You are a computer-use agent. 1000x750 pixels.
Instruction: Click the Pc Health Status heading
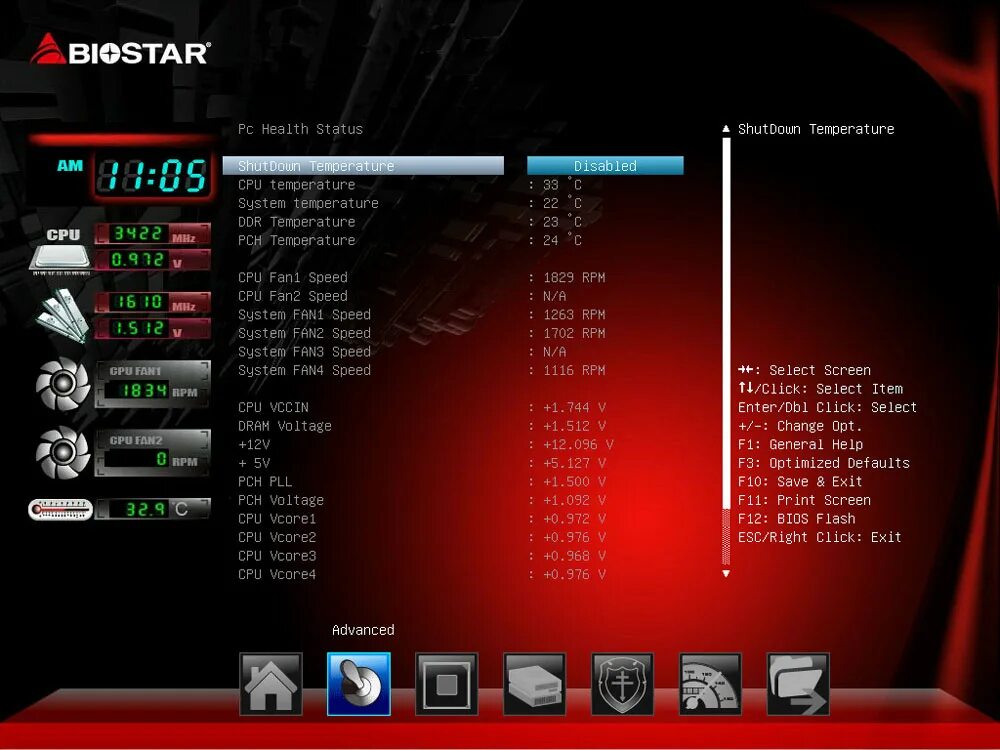pos(300,129)
